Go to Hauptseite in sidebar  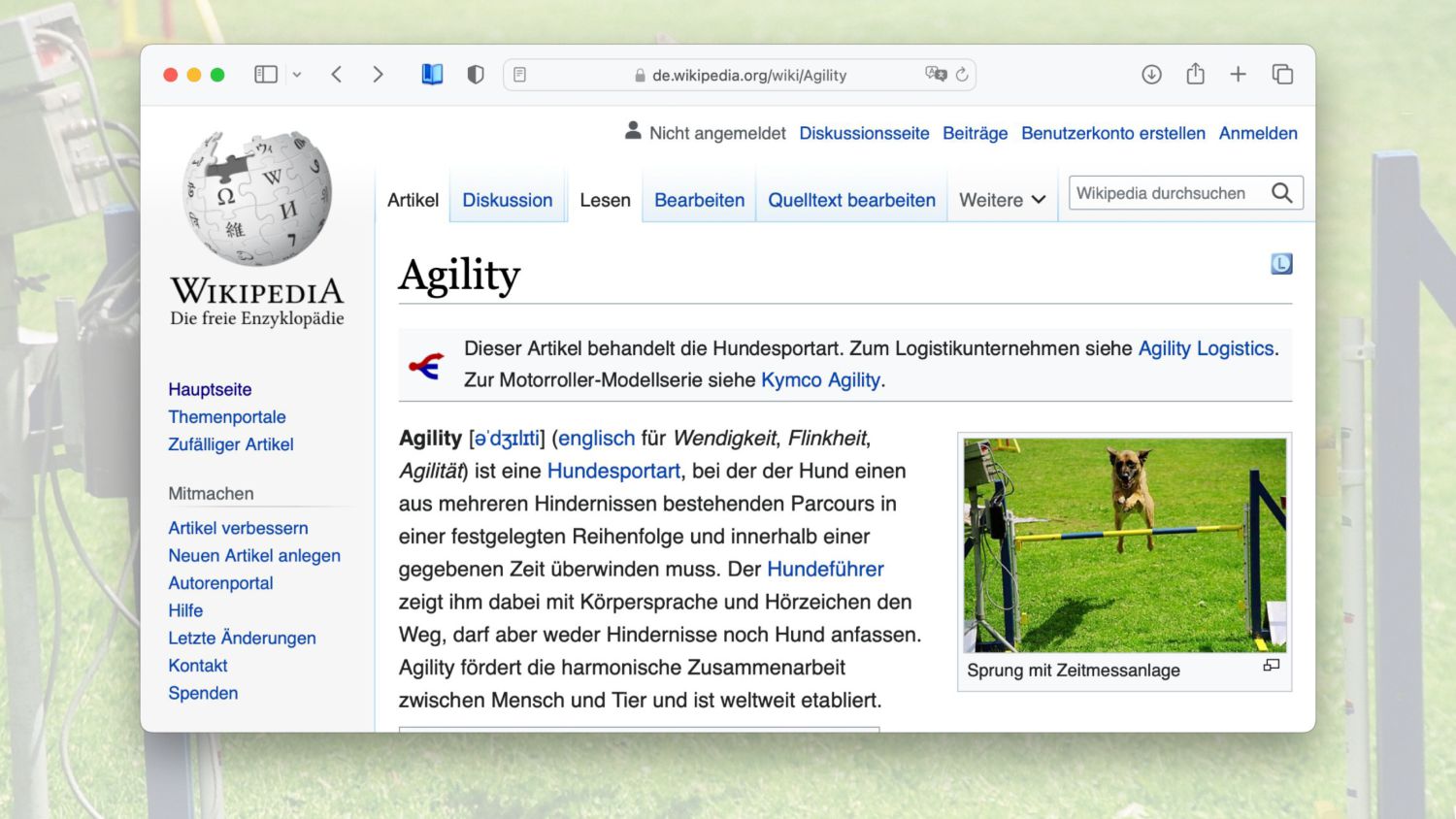210,389
